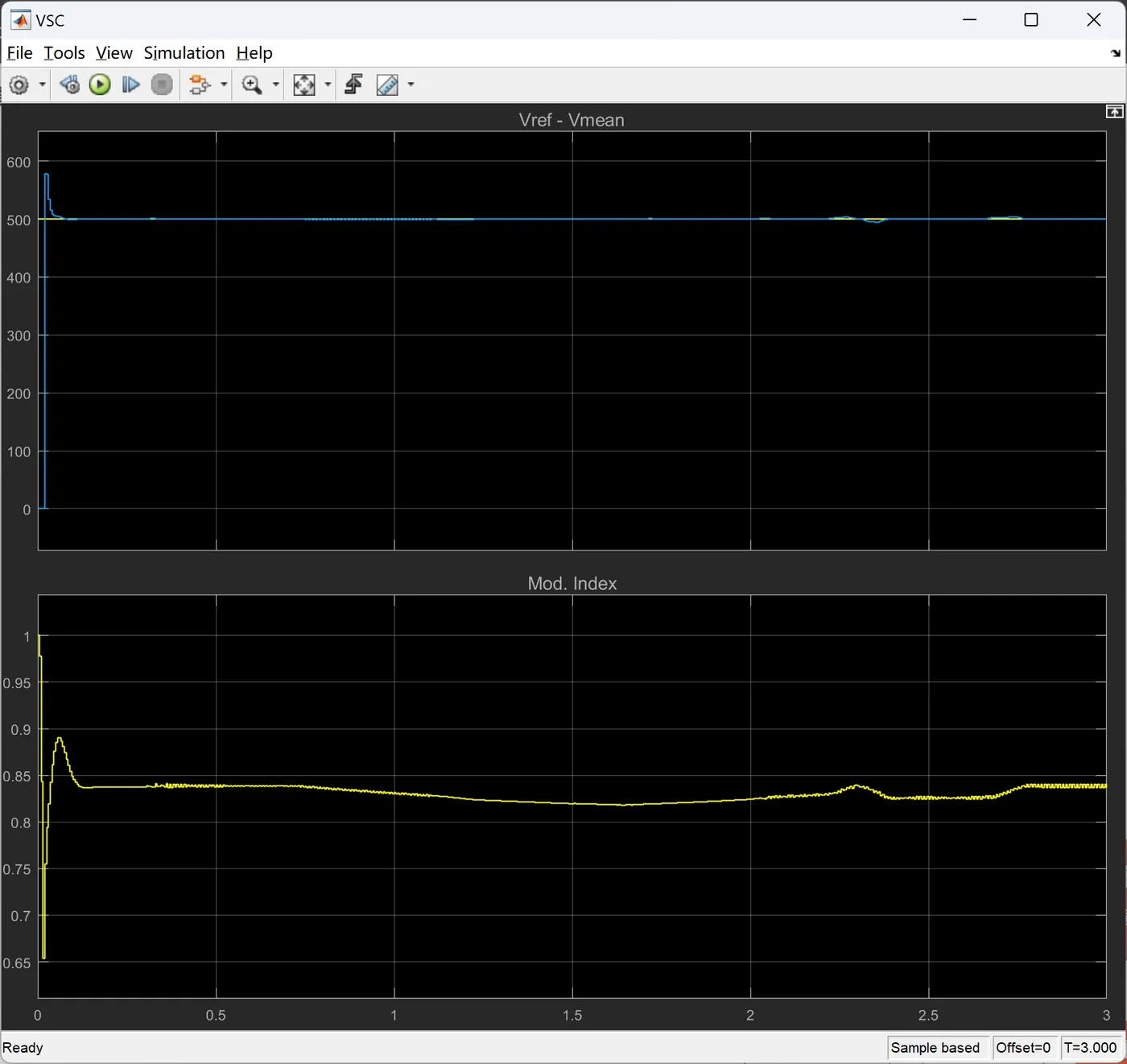Image resolution: width=1127 pixels, height=1064 pixels.
Task: Select the Zoom magnifier tool
Action: [252, 85]
